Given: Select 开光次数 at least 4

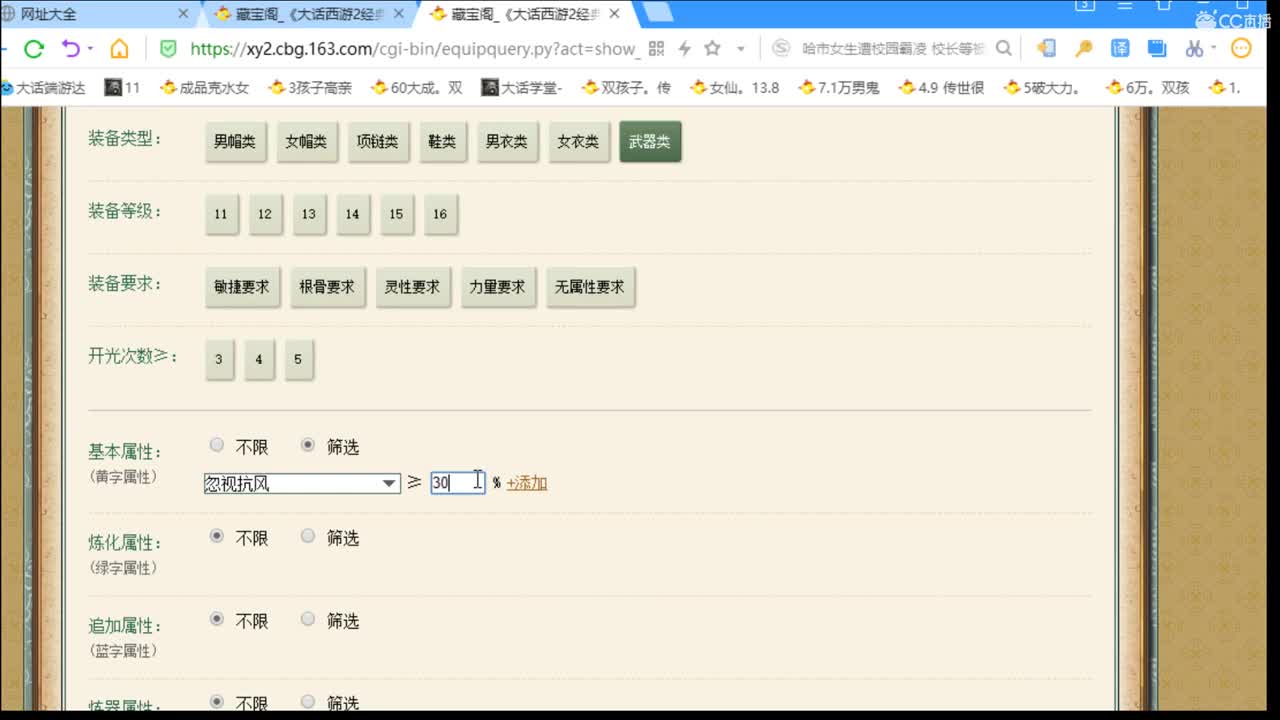Looking at the screenshot, I should (x=258, y=359).
